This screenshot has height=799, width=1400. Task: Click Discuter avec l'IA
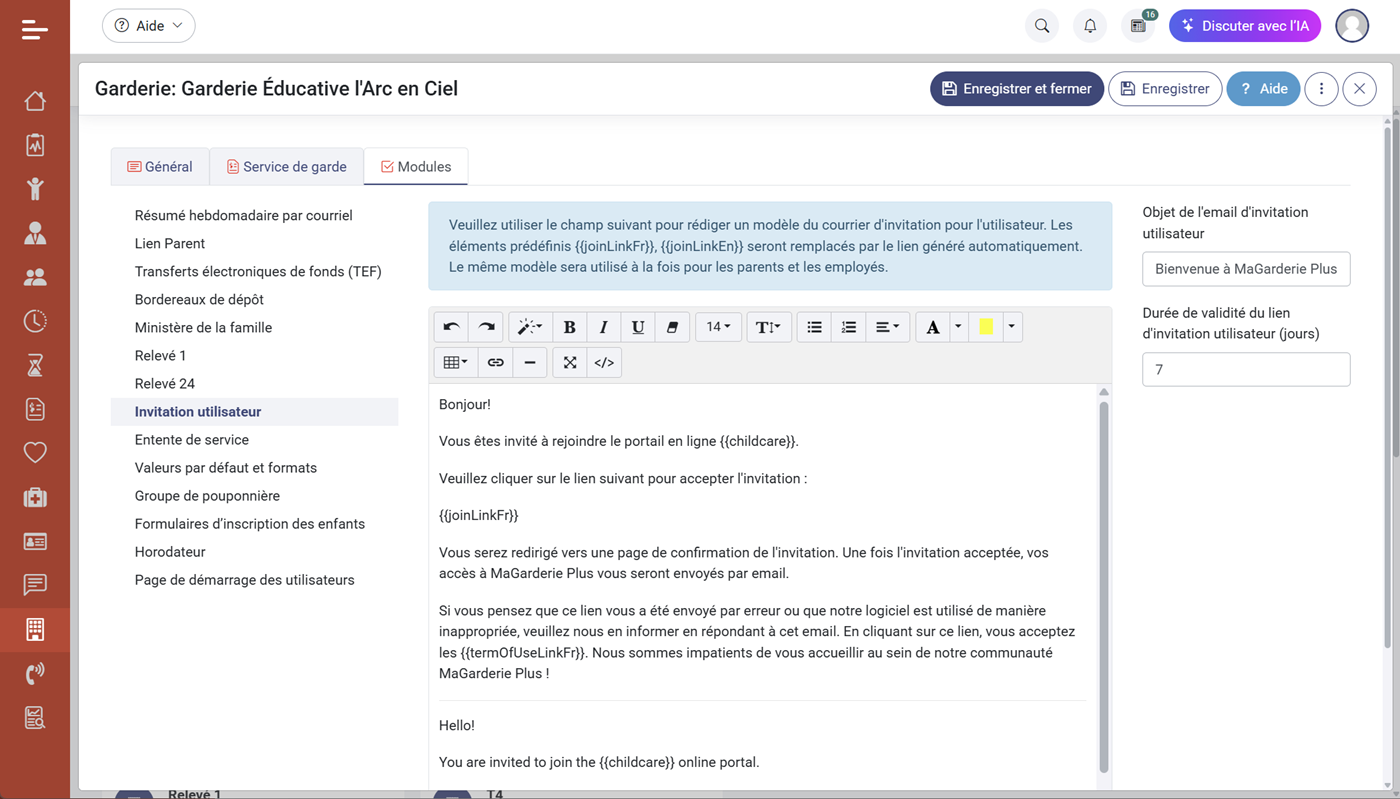(x=1245, y=26)
